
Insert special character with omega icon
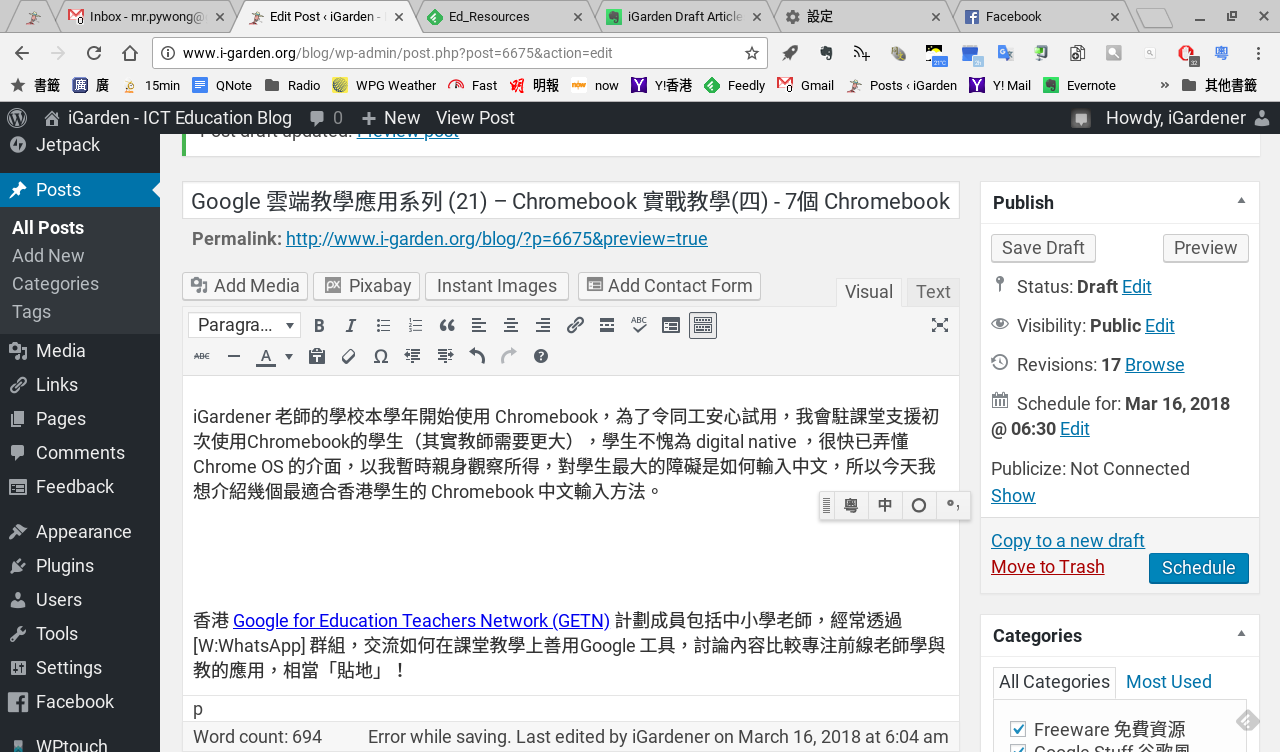click(380, 356)
